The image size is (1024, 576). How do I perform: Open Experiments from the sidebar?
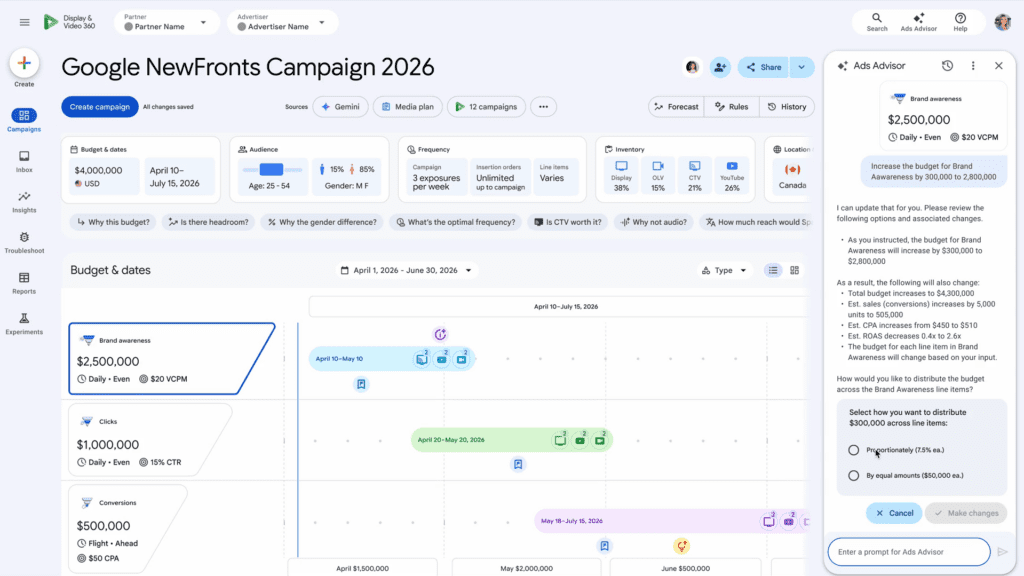point(24,320)
